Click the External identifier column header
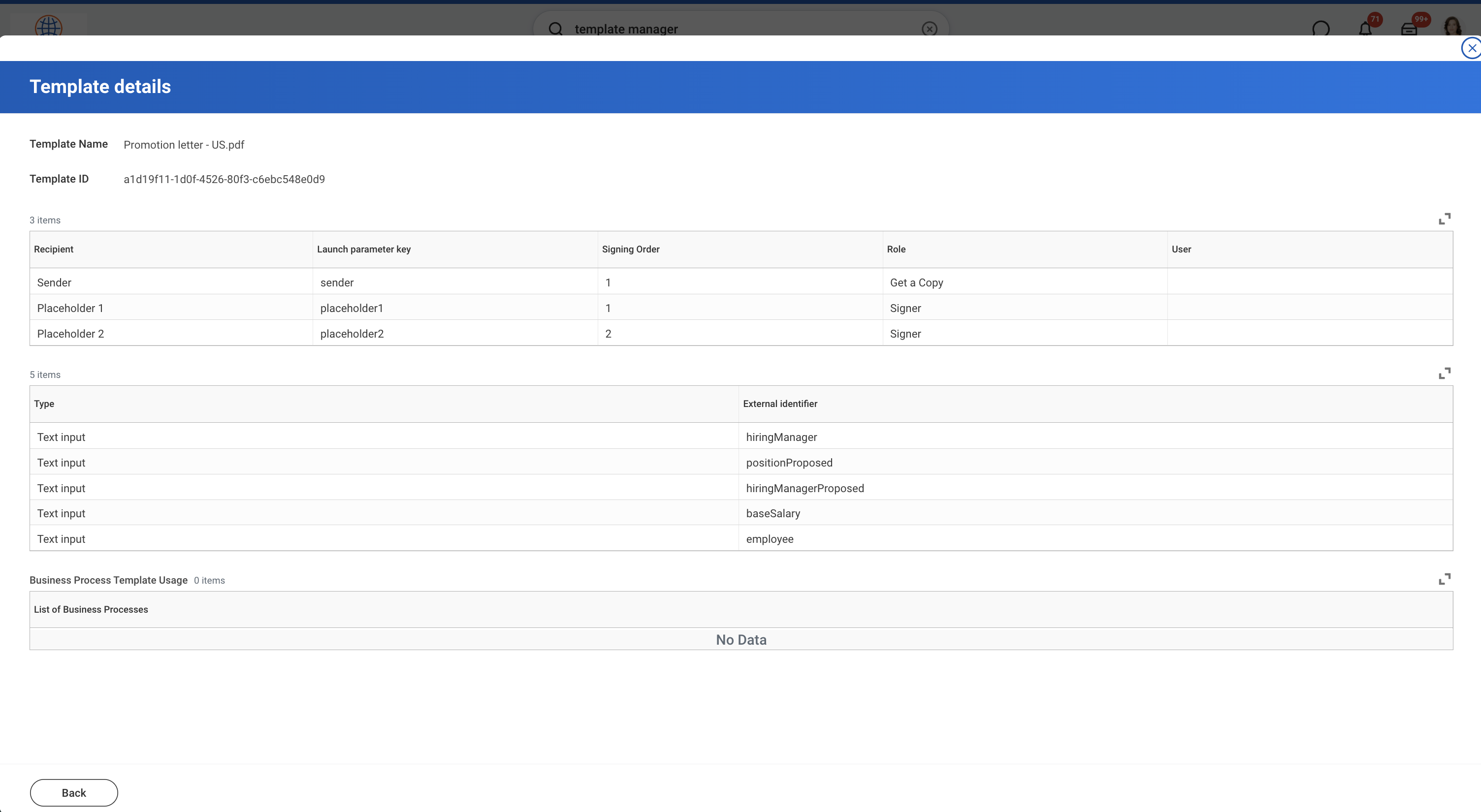The height and width of the screenshot is (812, 1481). (x=780, y=404)
